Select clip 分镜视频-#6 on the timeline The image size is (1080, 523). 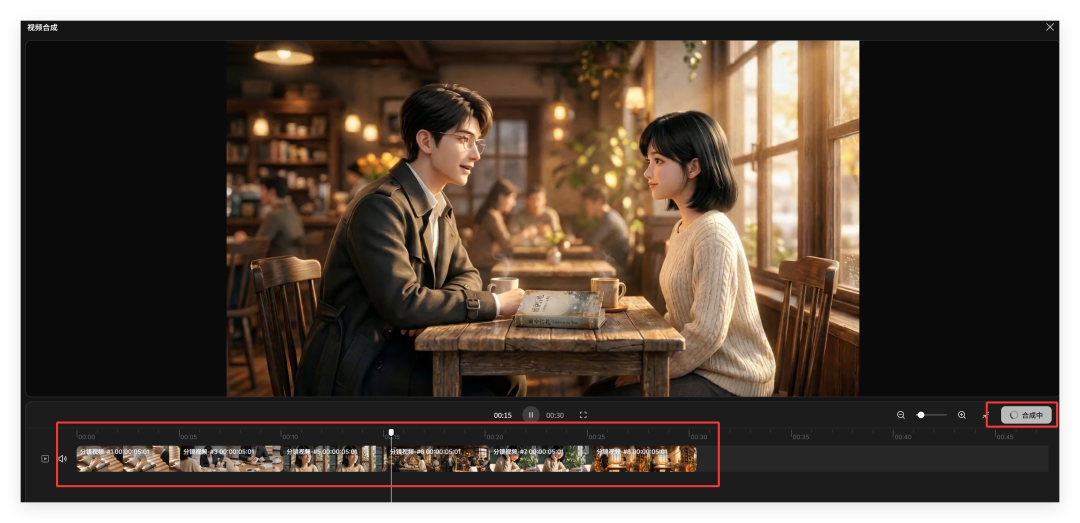coord(438,459)
